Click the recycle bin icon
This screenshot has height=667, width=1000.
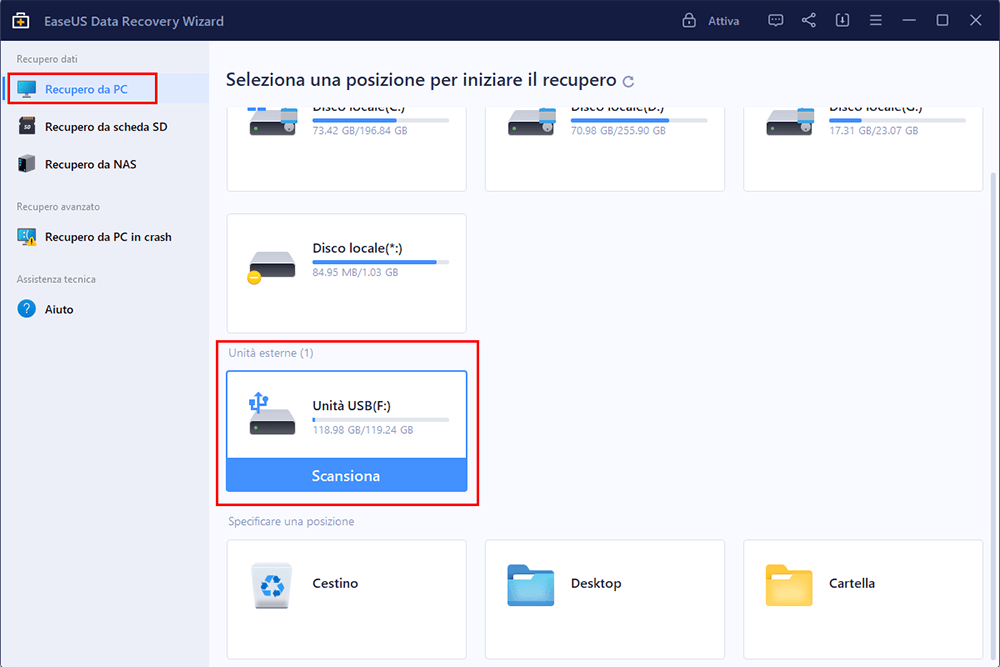pyautogui.click(x=272, y=585)
